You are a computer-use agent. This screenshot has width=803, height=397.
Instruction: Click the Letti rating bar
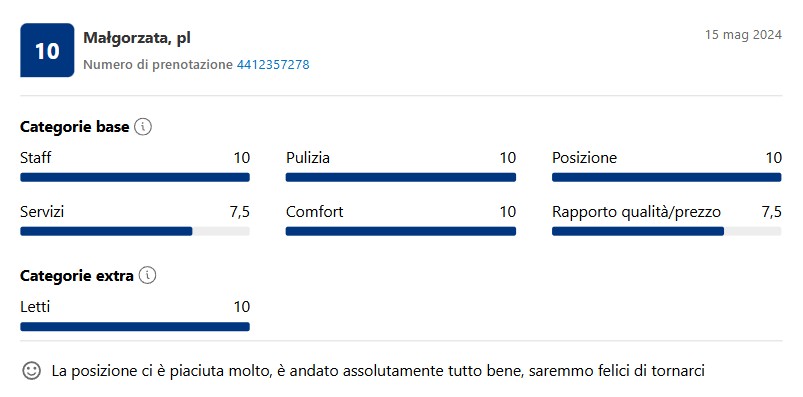(x=135, y=327)
